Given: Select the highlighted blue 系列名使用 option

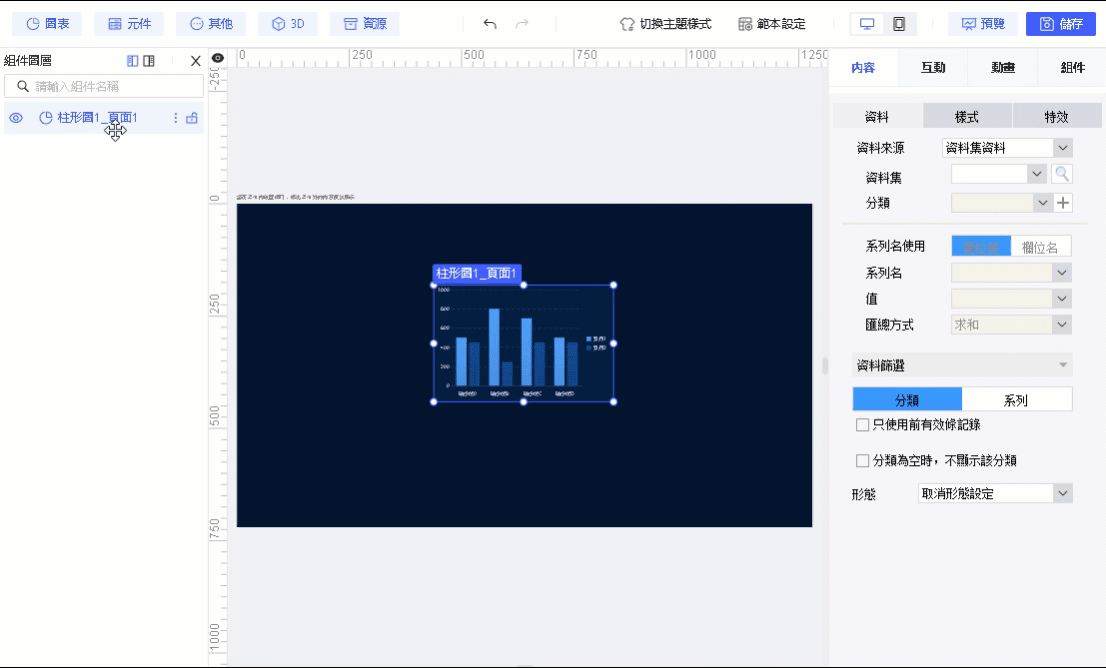Looking at the screenshot, I should pos(981,247).
